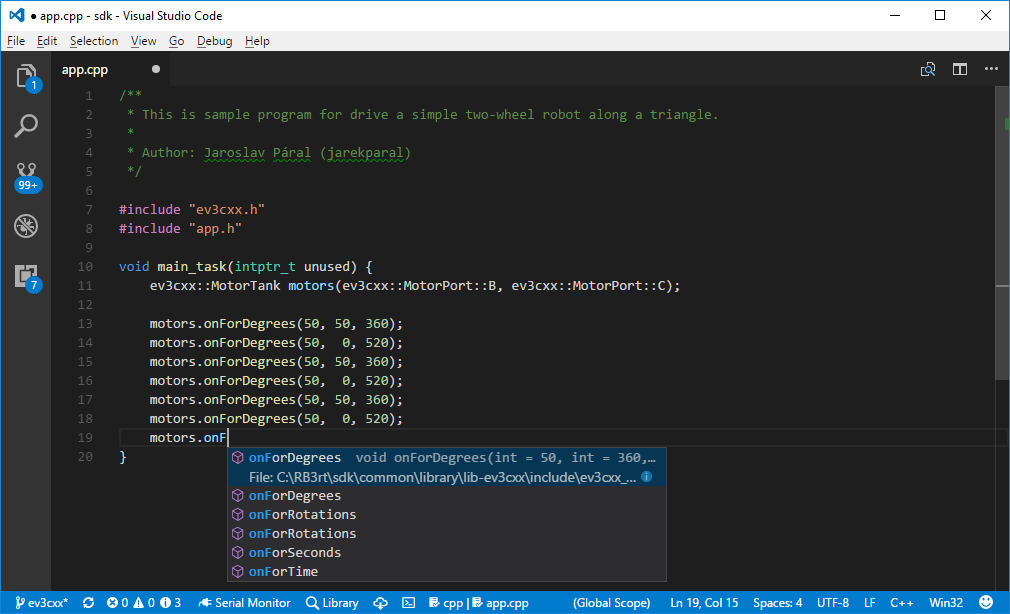Change the UTF-8 encoding selector
Viewport: 1010px width, 614px height.
tap(832, 602)
